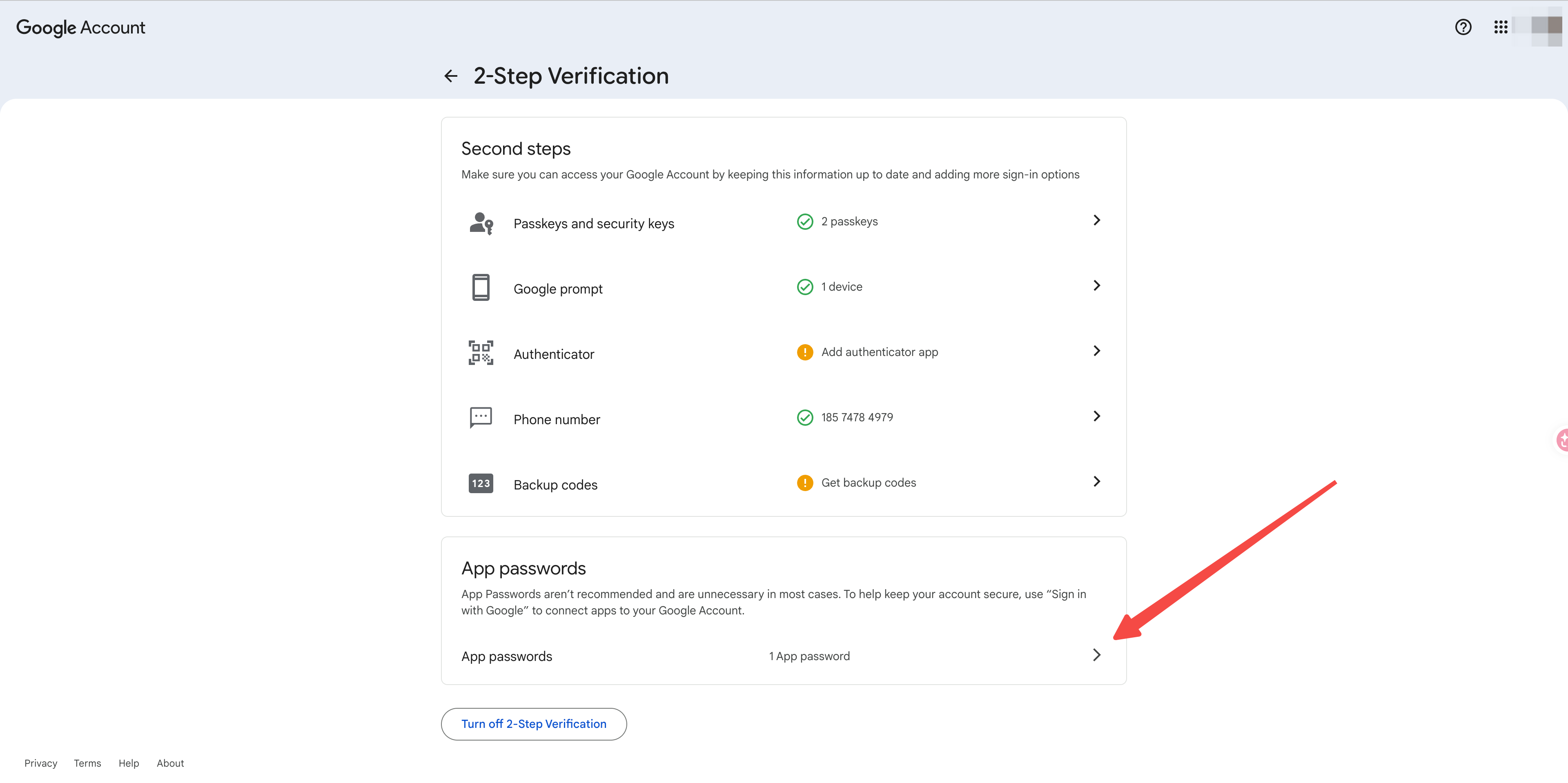The image size is (1568, 783).
Task: Click the green check next to 2 passkeys
Action: coord(805,221)
